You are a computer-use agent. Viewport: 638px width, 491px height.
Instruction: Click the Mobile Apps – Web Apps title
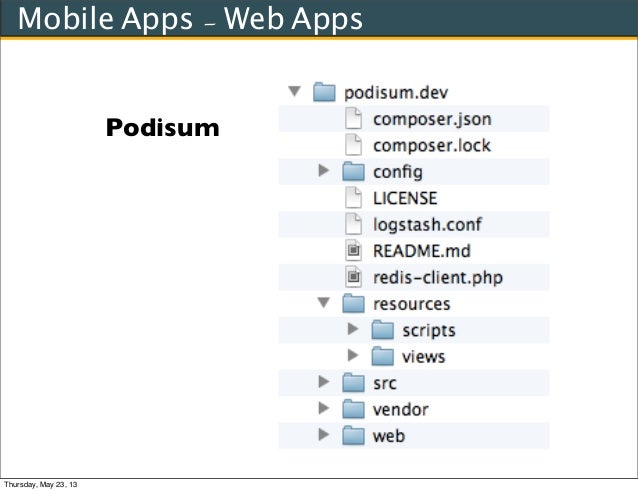click(190, 19)
